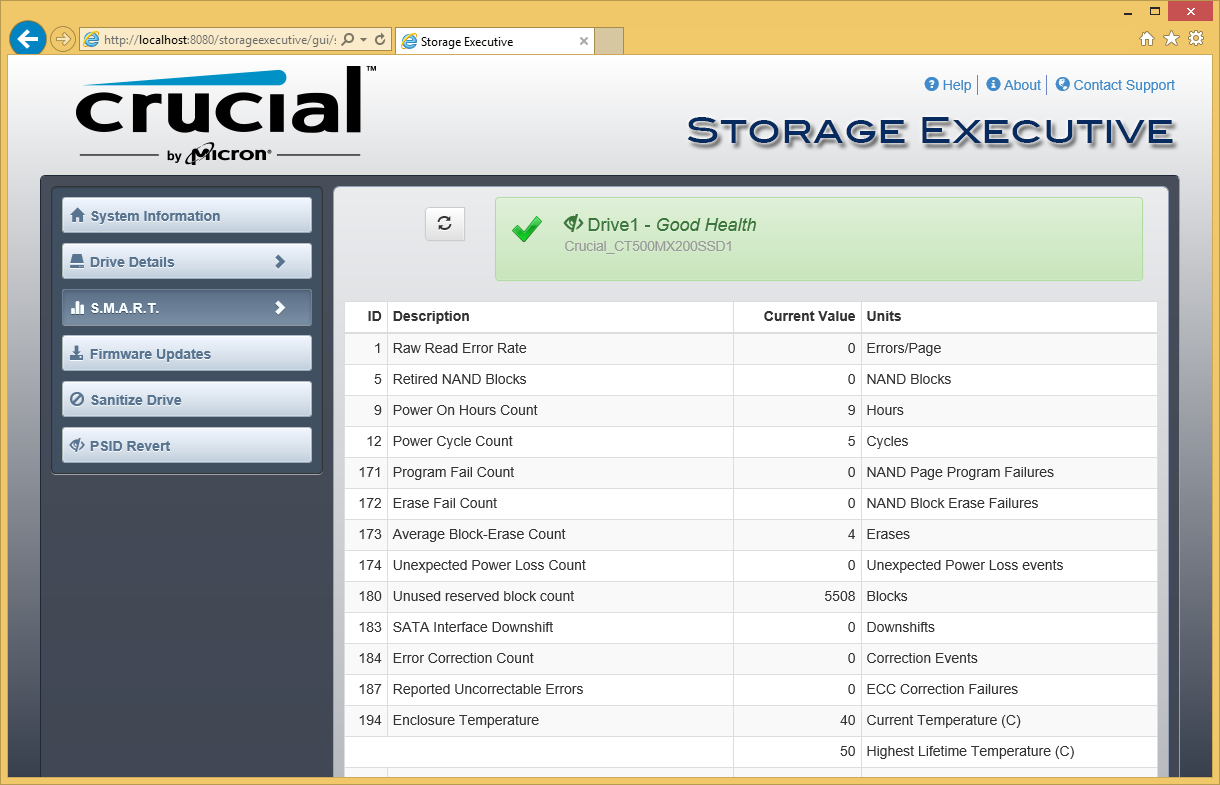The height and width of the screenshot is (785, 1220).
Task: Click the Crucial_CT500MX200SSD1 model name
Action: [x=648, y=246]
